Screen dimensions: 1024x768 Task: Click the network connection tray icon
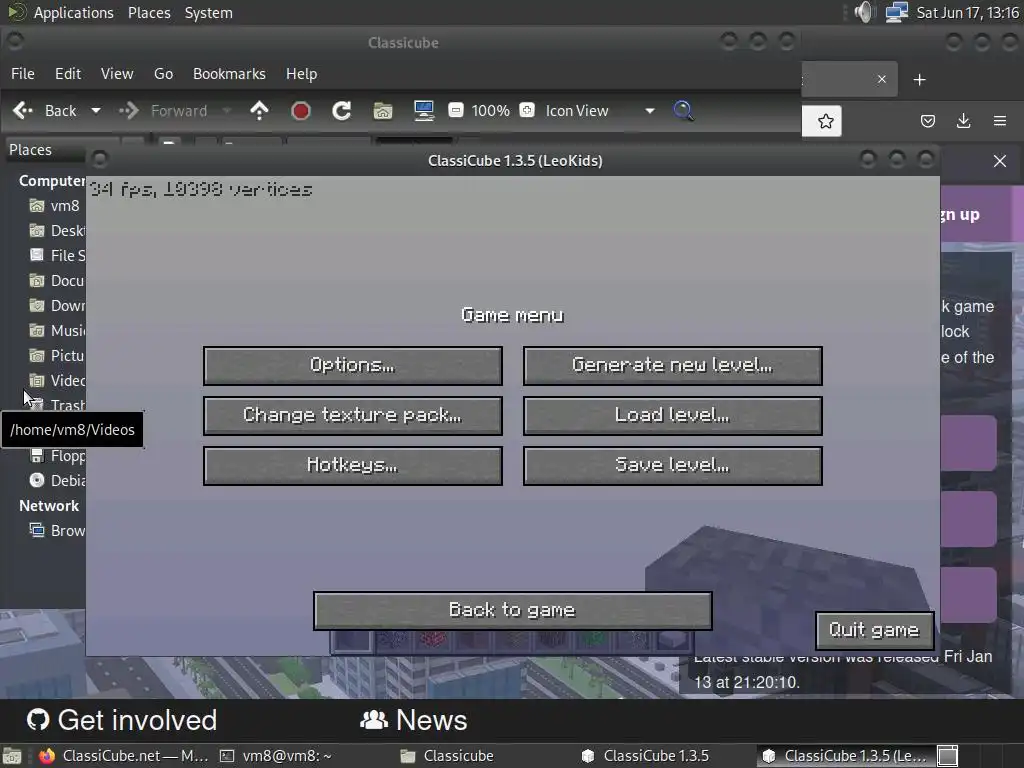coord(897,12)
